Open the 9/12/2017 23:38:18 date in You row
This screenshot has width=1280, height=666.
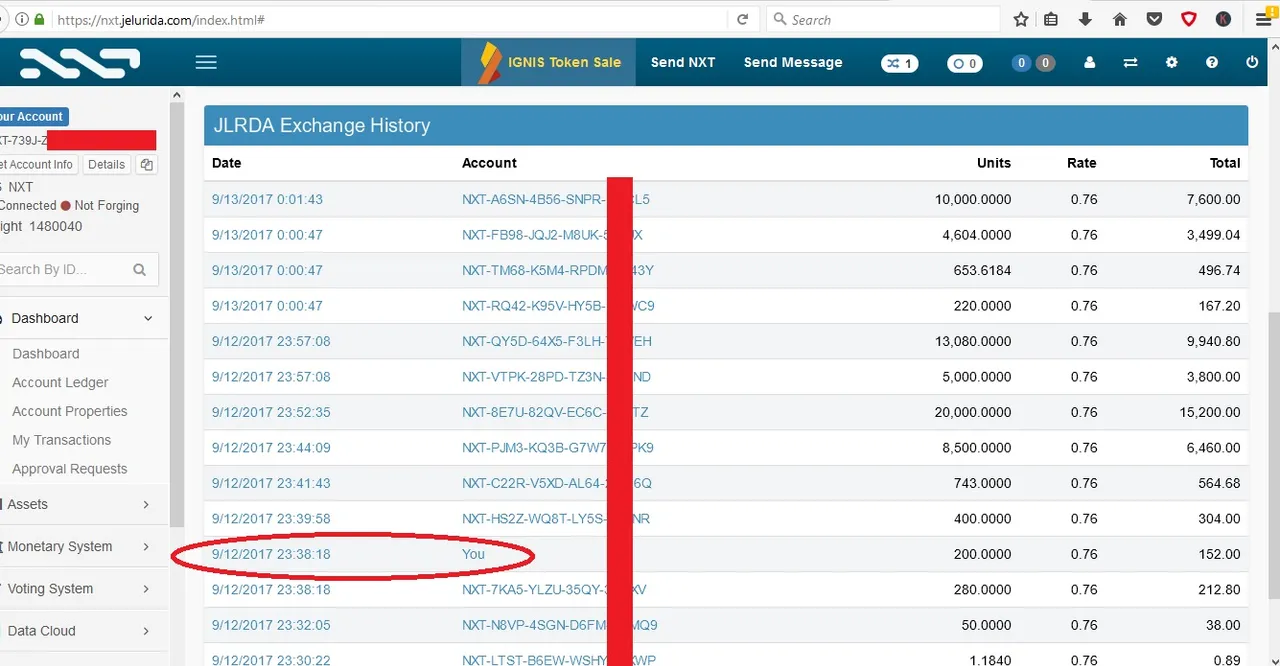coord(271,554)
